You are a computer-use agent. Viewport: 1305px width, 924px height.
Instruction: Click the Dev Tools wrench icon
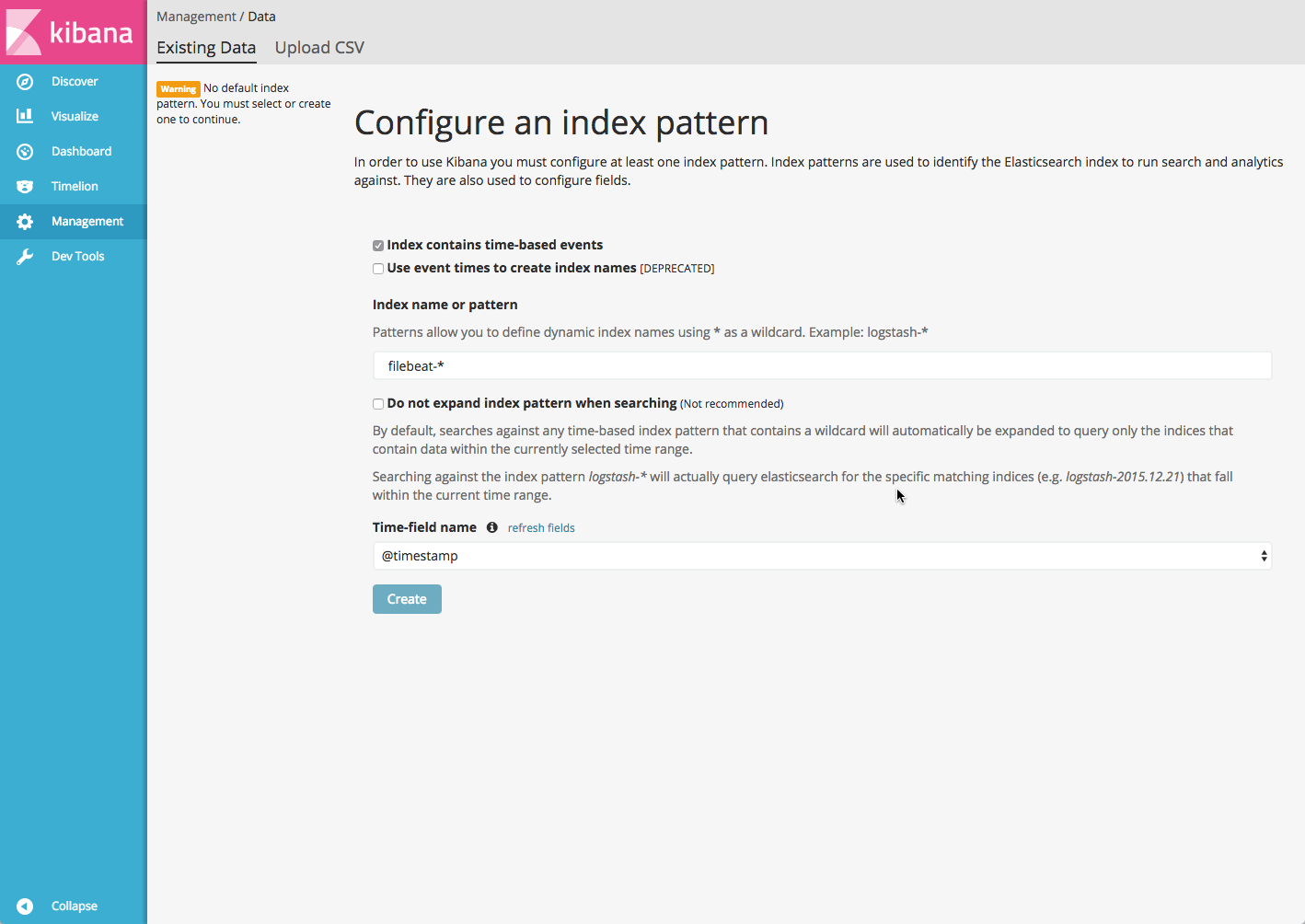[25, 257]
